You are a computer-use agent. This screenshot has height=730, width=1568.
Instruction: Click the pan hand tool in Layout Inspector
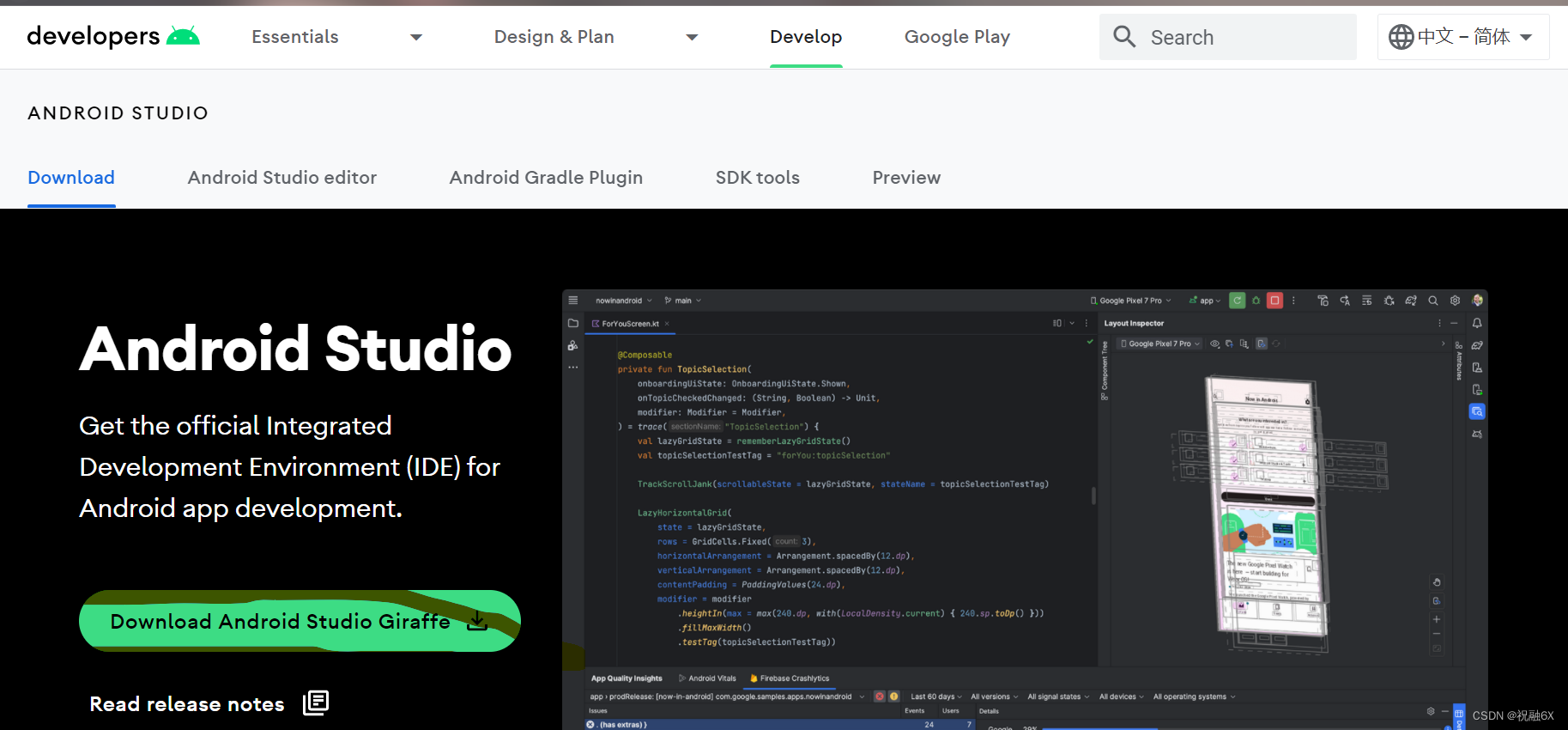coord(1437,582)
